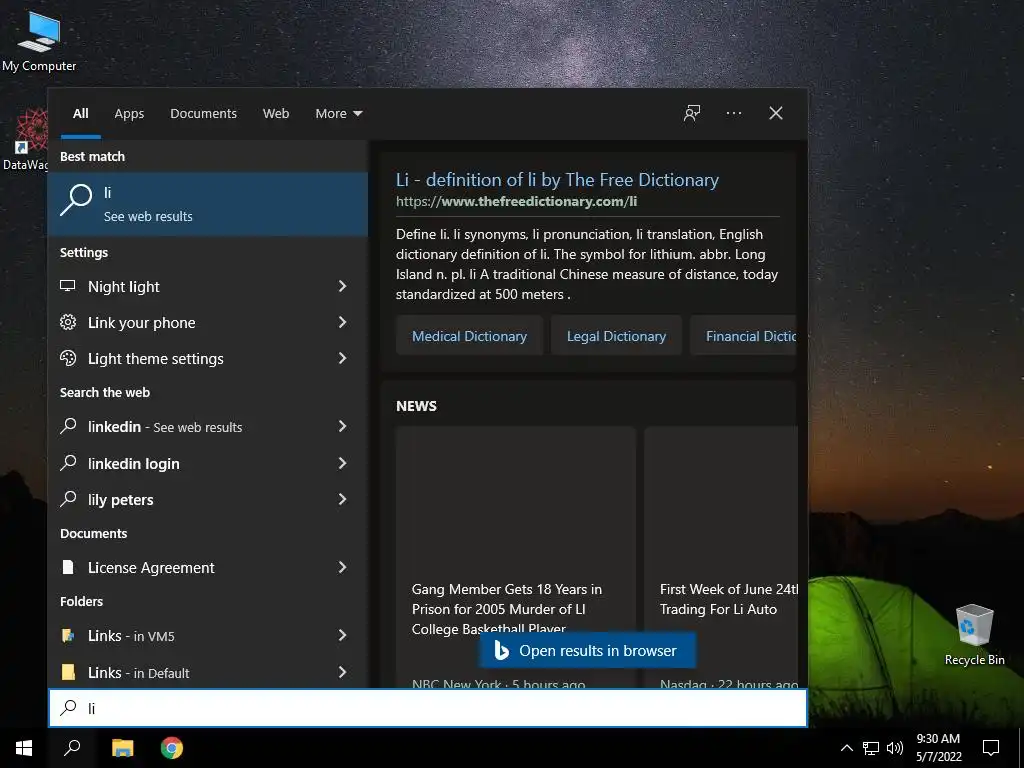Click the folder icon for Links in Default
This screenshot has height=768, width=1024.
point(68,672)
